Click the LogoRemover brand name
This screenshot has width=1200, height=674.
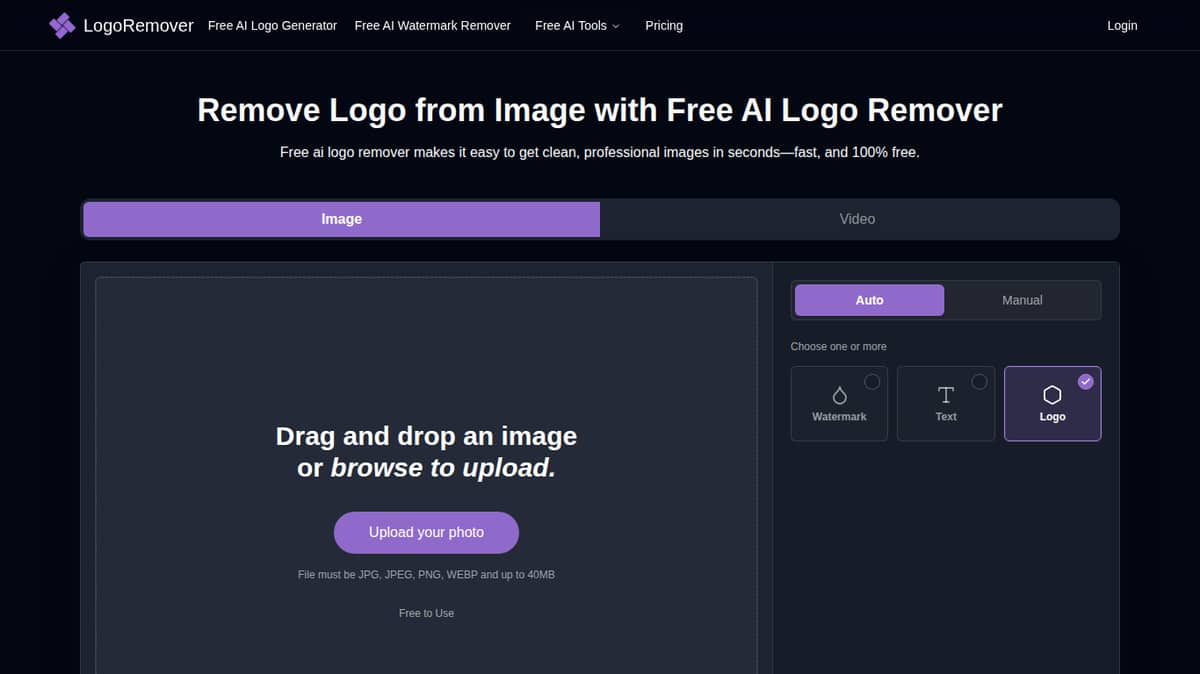(x=138, y=26)
